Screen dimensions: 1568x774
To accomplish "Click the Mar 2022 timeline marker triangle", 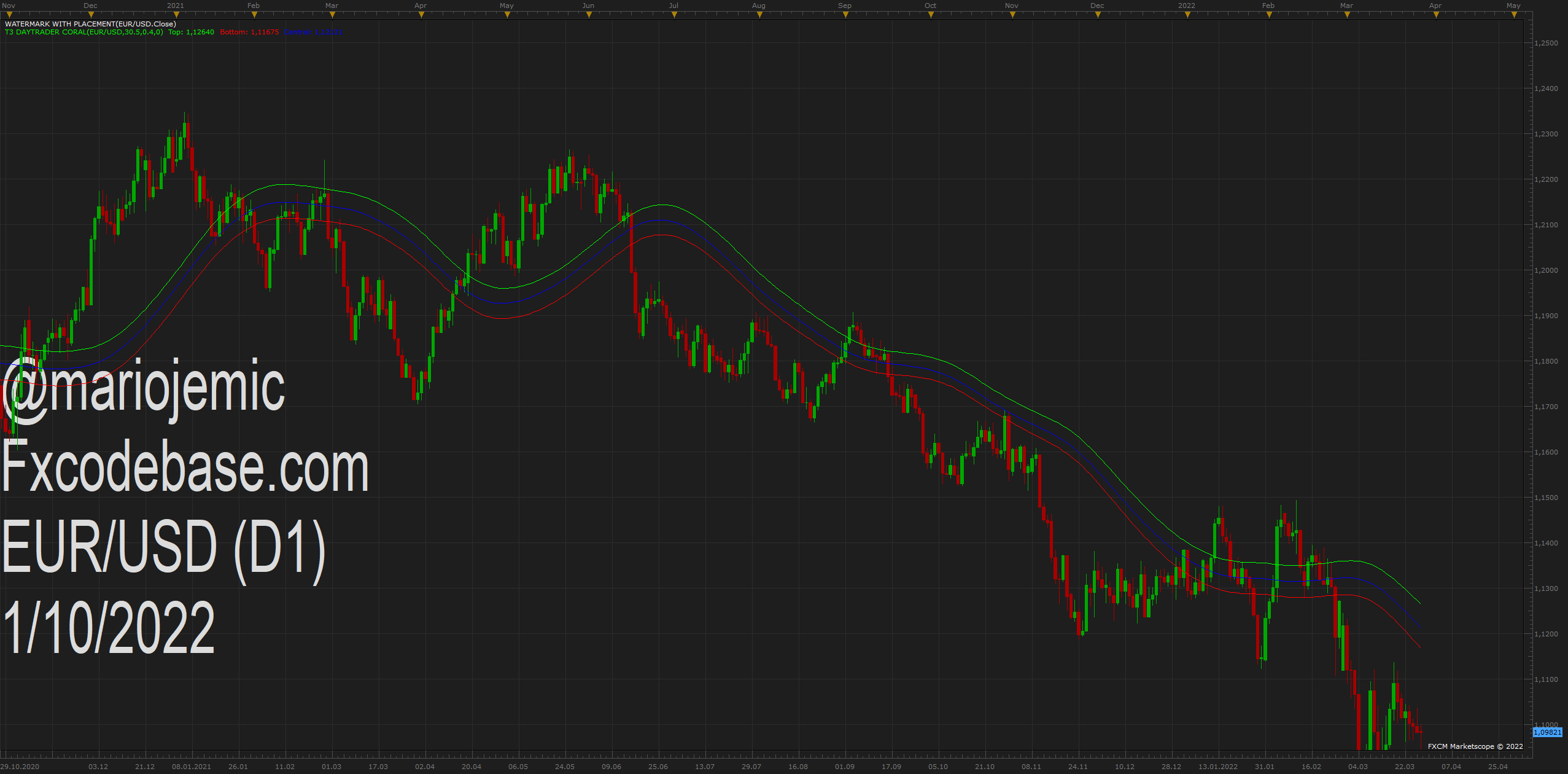I will [1347, 15].
